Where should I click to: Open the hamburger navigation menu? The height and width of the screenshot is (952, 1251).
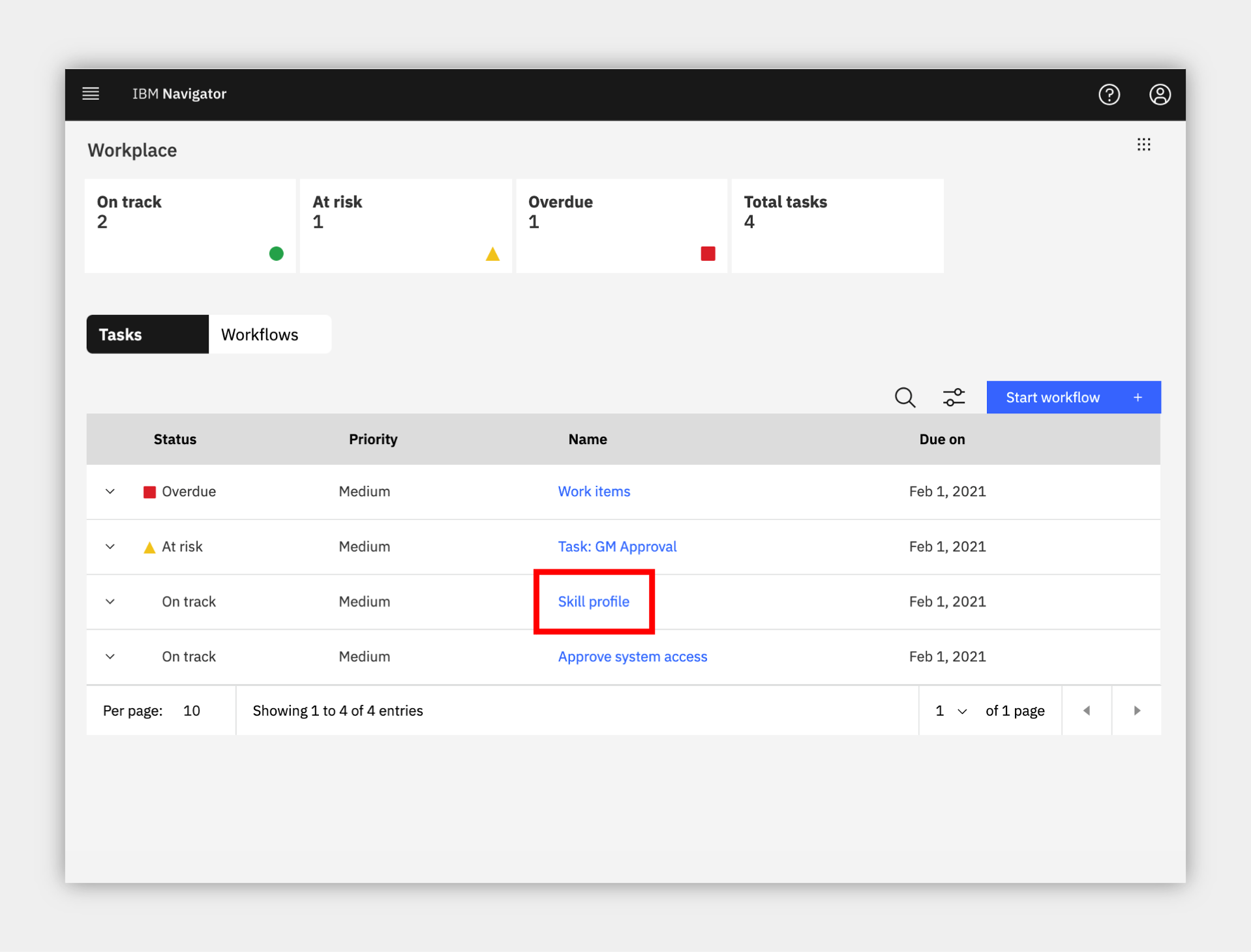click(91, 94)
